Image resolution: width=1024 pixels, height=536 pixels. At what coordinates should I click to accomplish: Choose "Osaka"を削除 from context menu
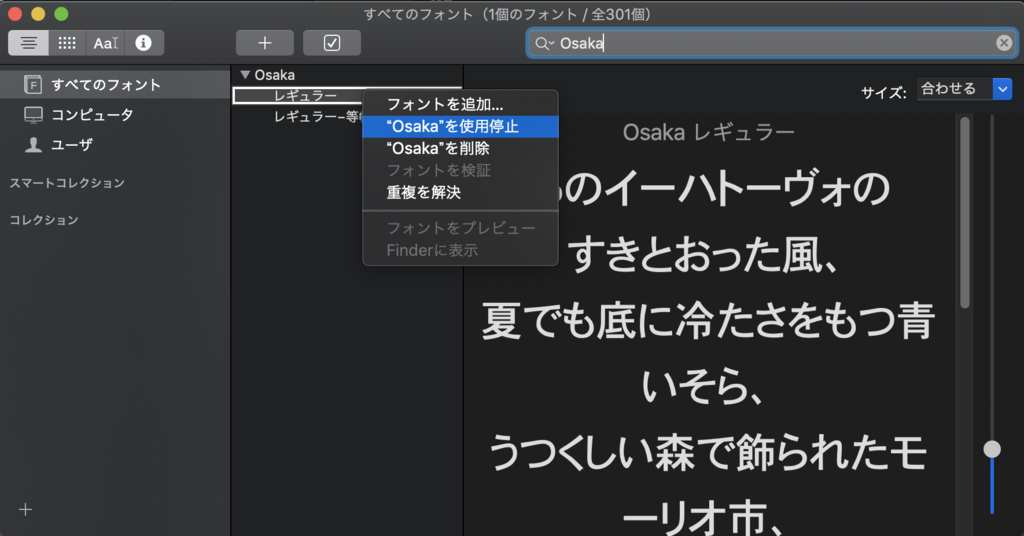[x=460, y=148]
